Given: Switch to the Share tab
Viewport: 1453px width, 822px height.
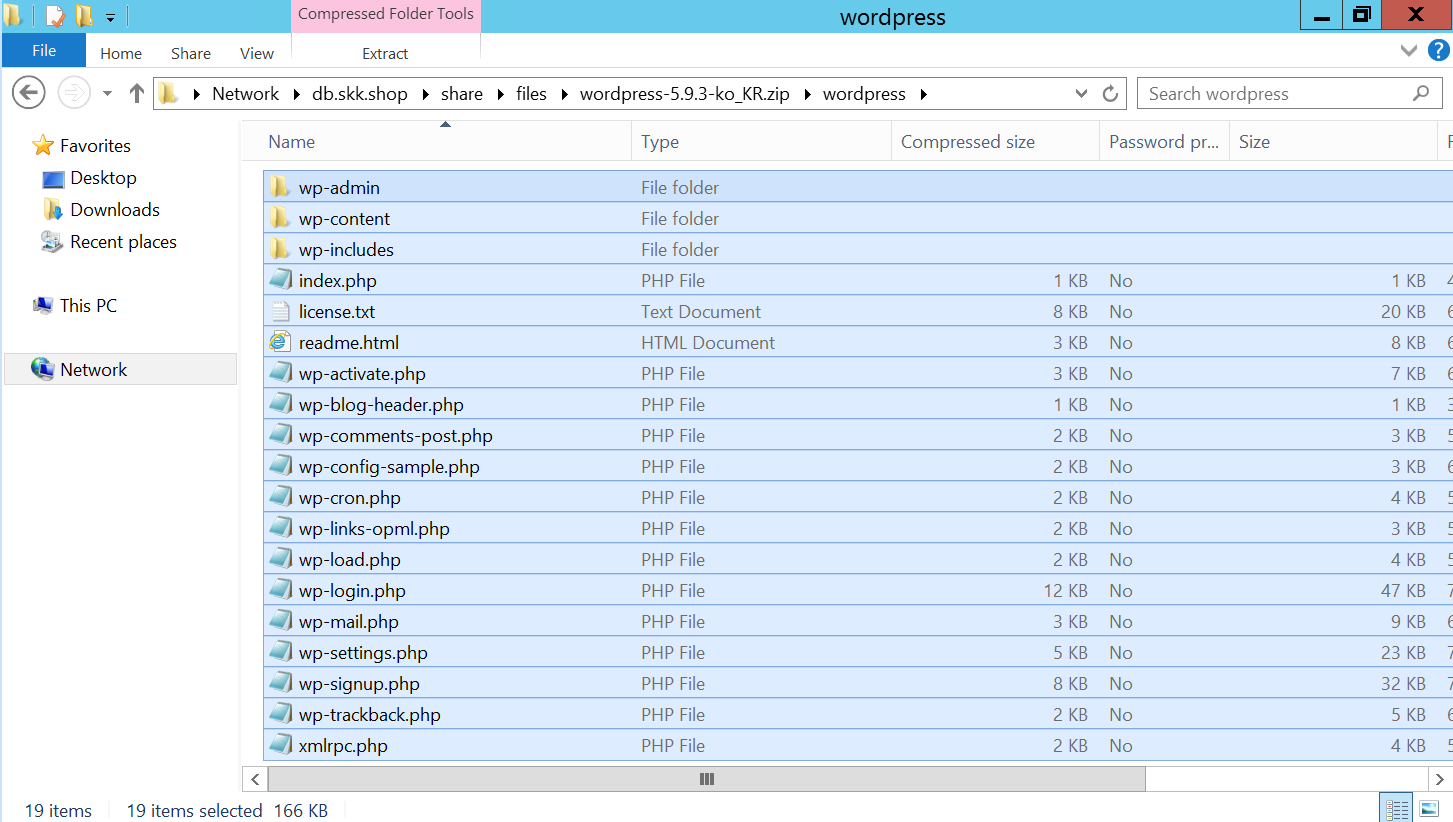Looking at the screenshot, I should [x=190, y=54].
